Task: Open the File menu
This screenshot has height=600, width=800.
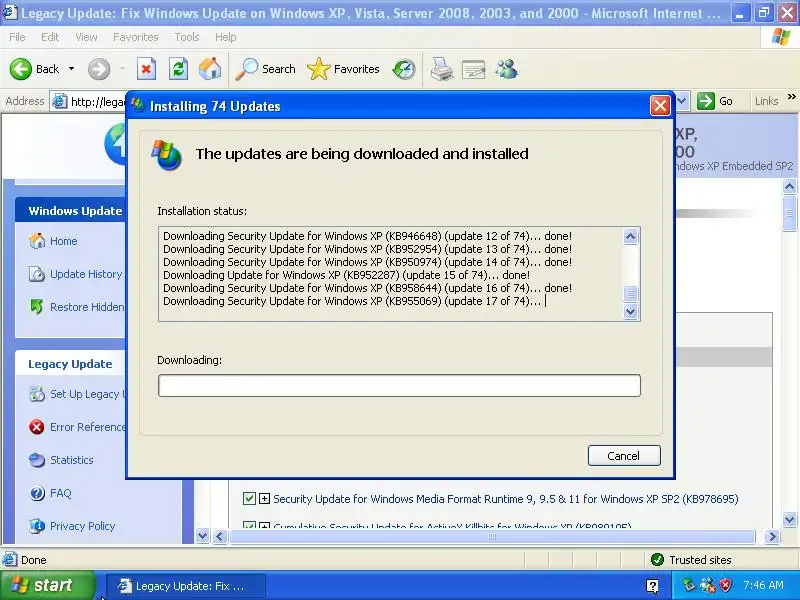Action: pos(17,37)
